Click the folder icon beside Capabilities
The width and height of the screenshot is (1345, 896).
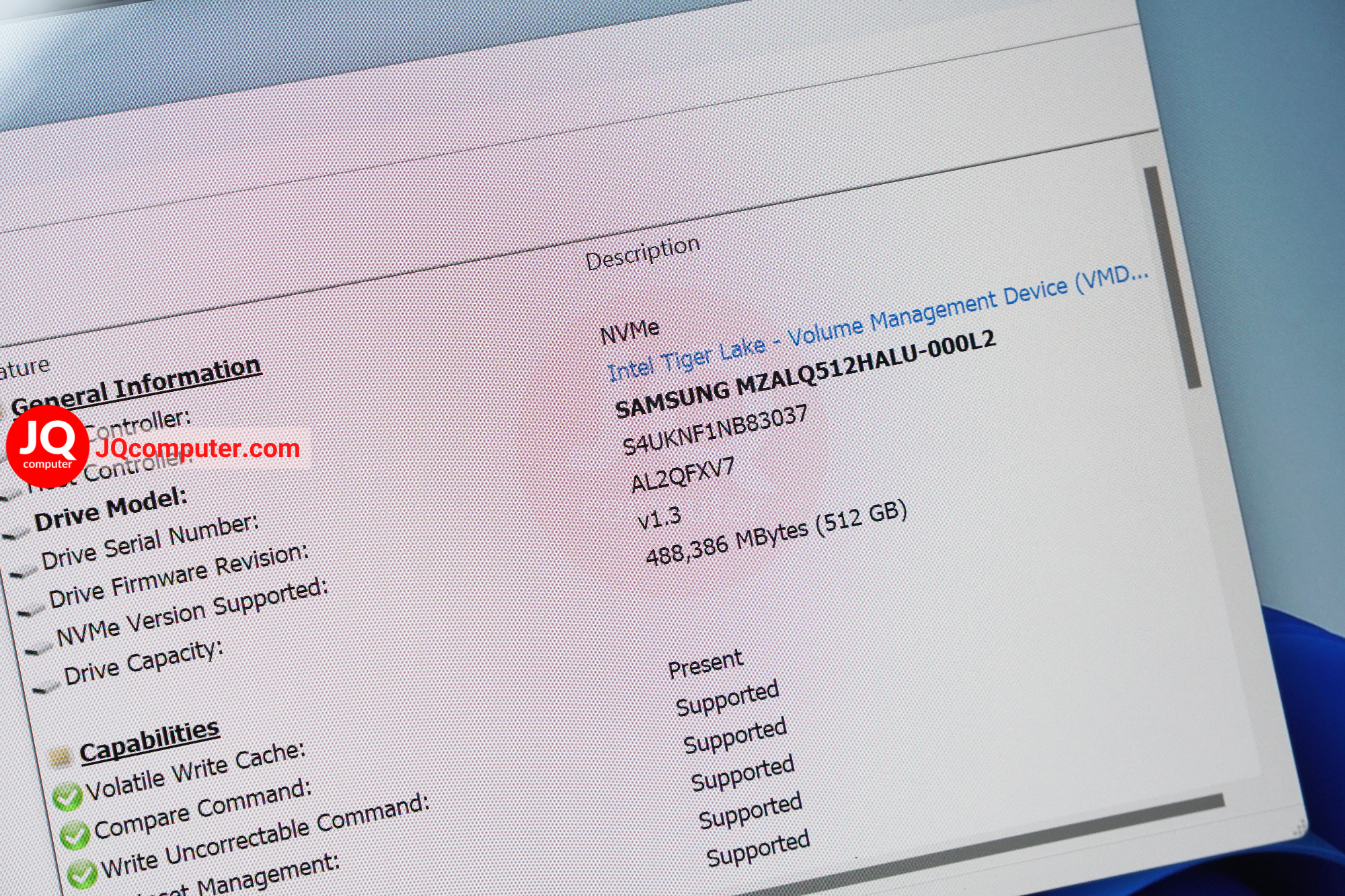coord(61,758)
